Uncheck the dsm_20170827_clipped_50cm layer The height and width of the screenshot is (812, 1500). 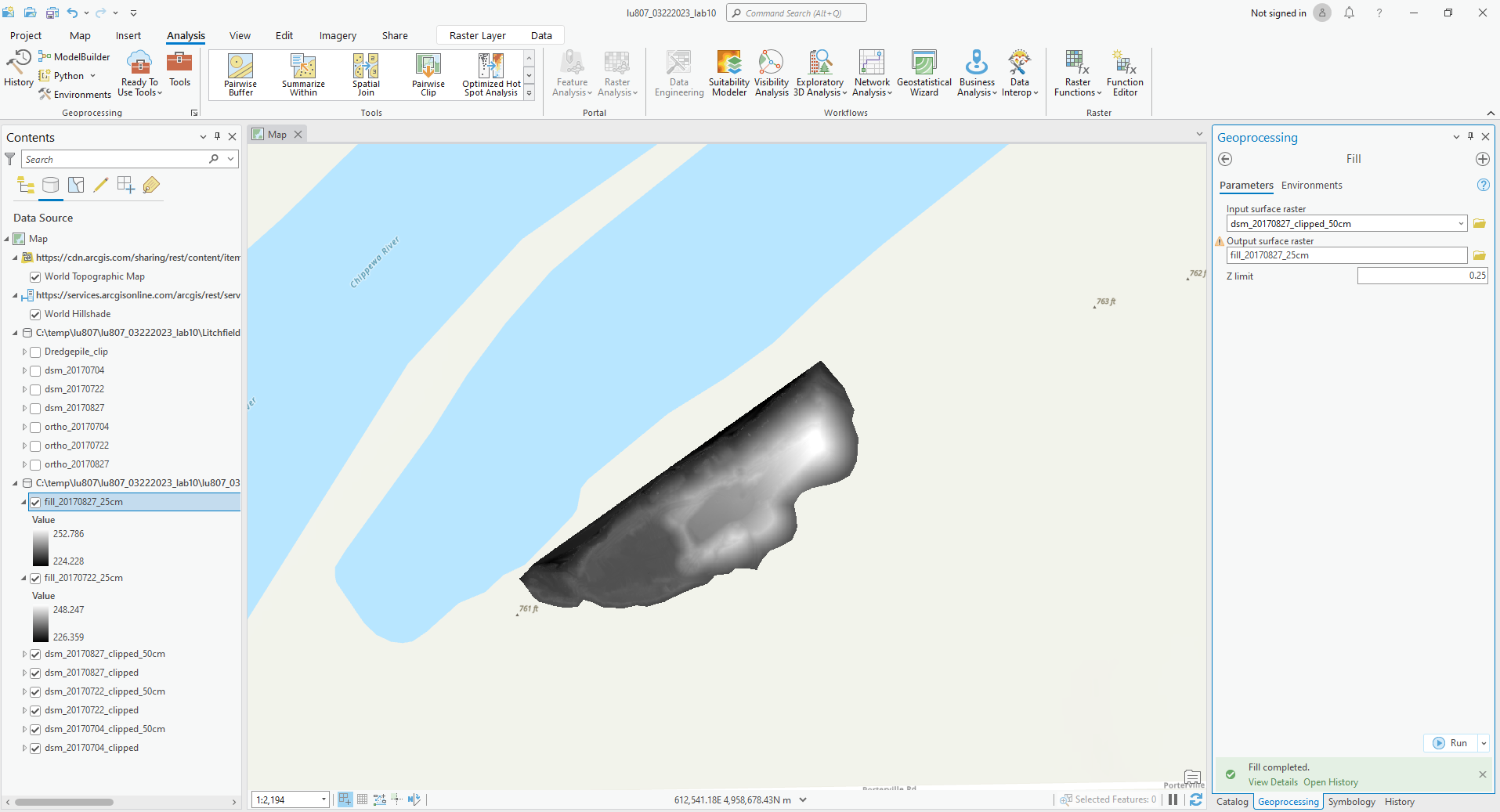(35, 655)
